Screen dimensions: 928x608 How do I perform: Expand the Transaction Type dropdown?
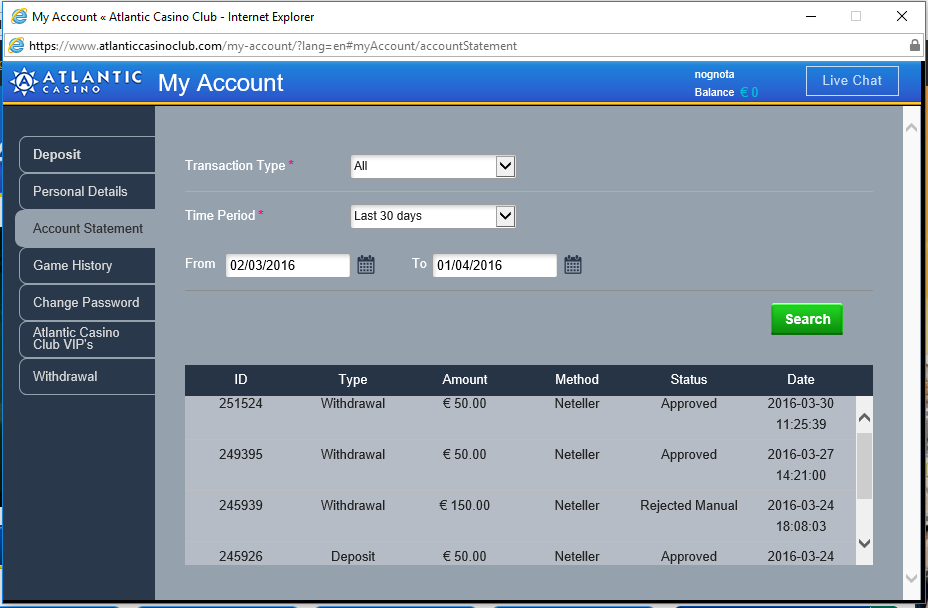(x=505, y=166)
